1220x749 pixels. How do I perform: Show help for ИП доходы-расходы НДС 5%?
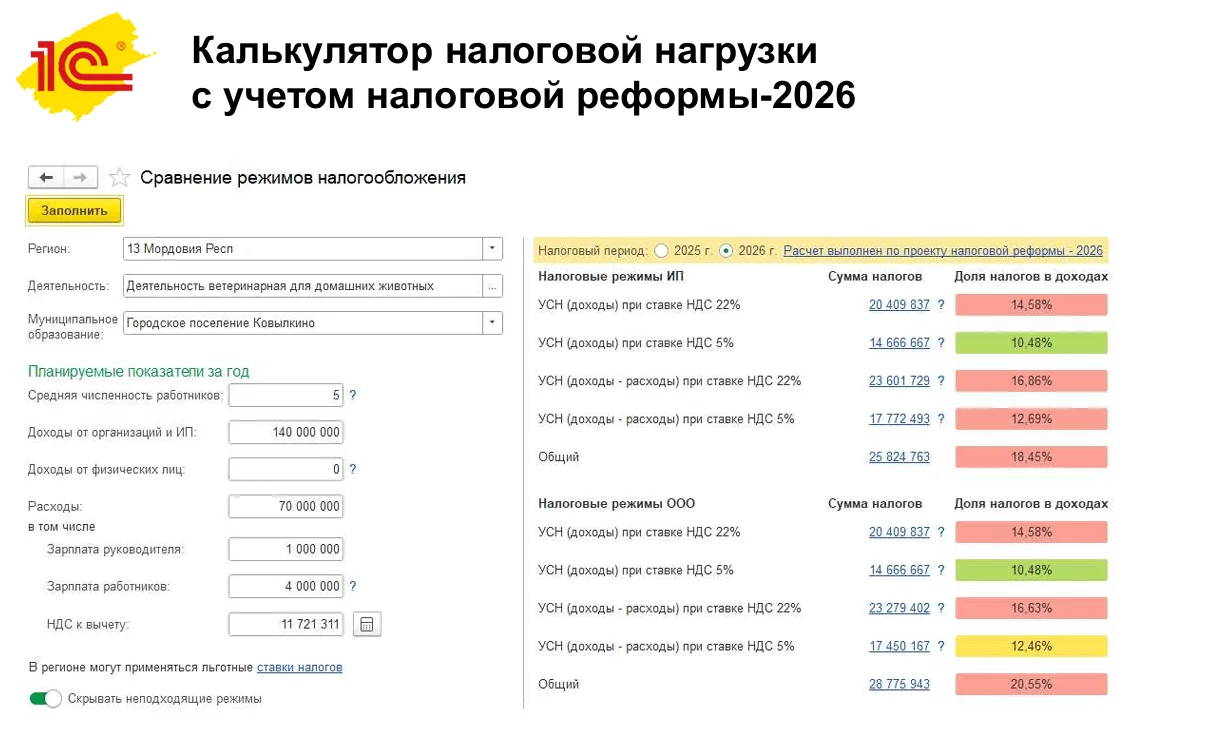[940, 419]
